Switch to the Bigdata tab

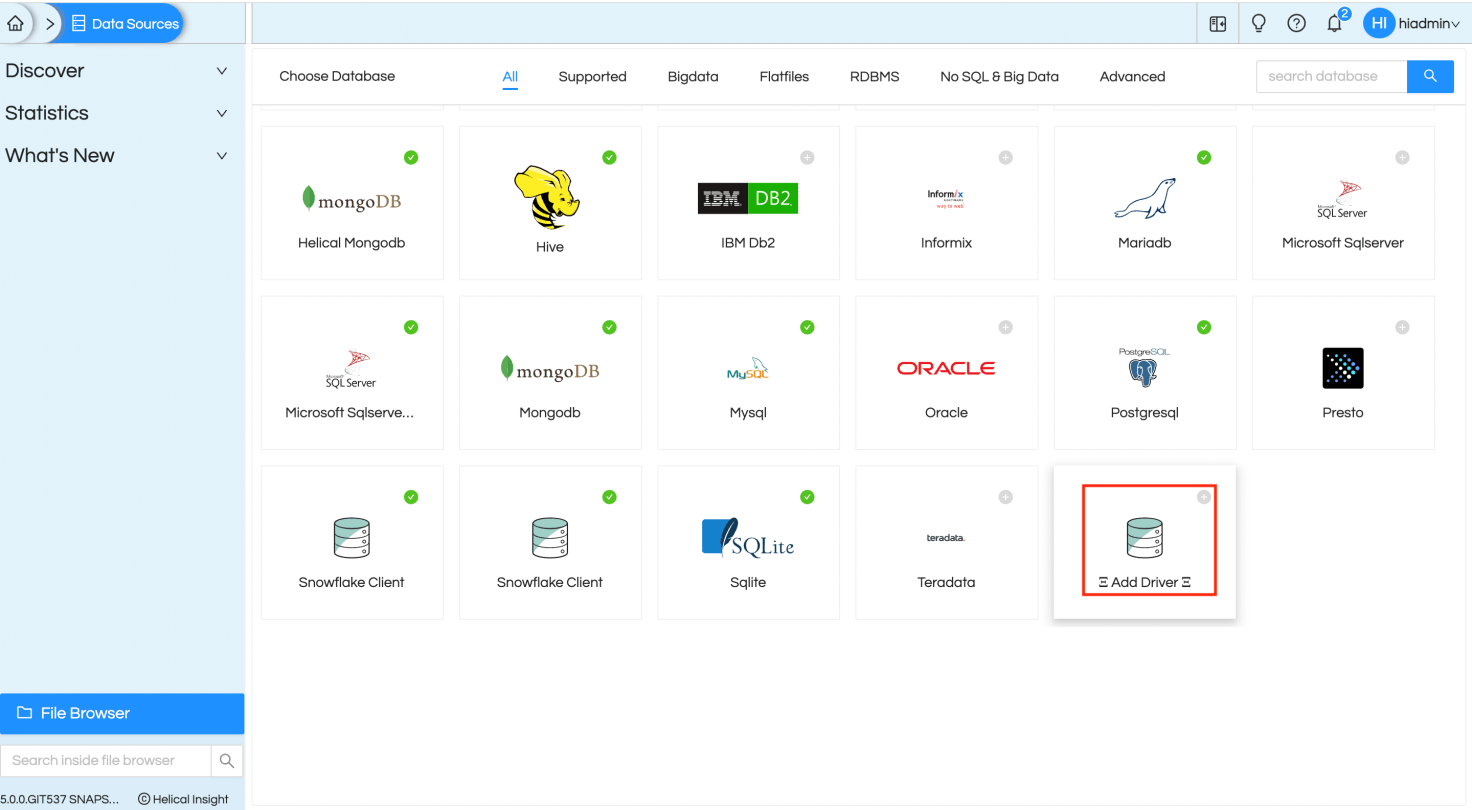click(693, 76)
